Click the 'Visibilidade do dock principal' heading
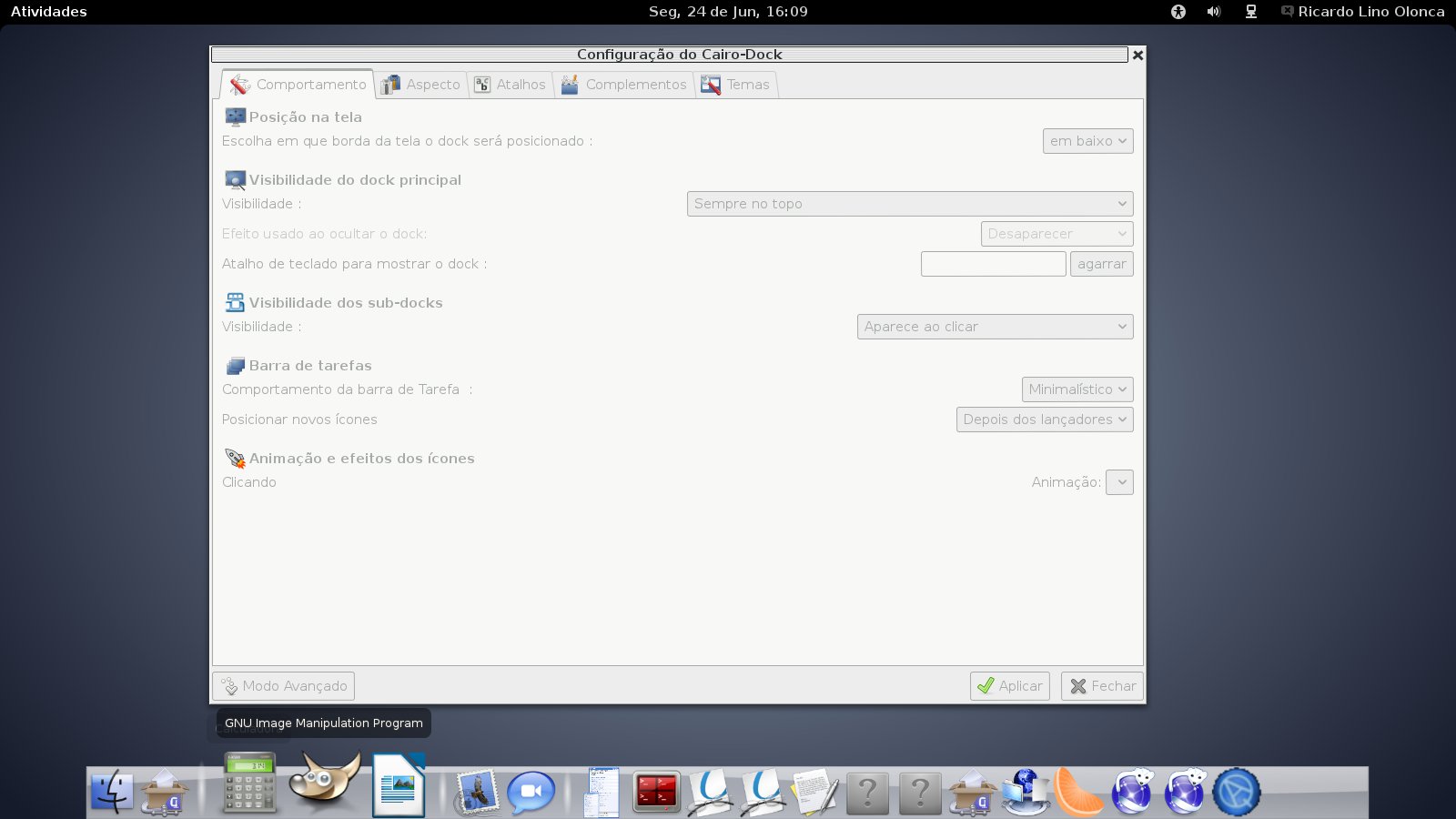1456x819 pixels. (x=355, y=180)
